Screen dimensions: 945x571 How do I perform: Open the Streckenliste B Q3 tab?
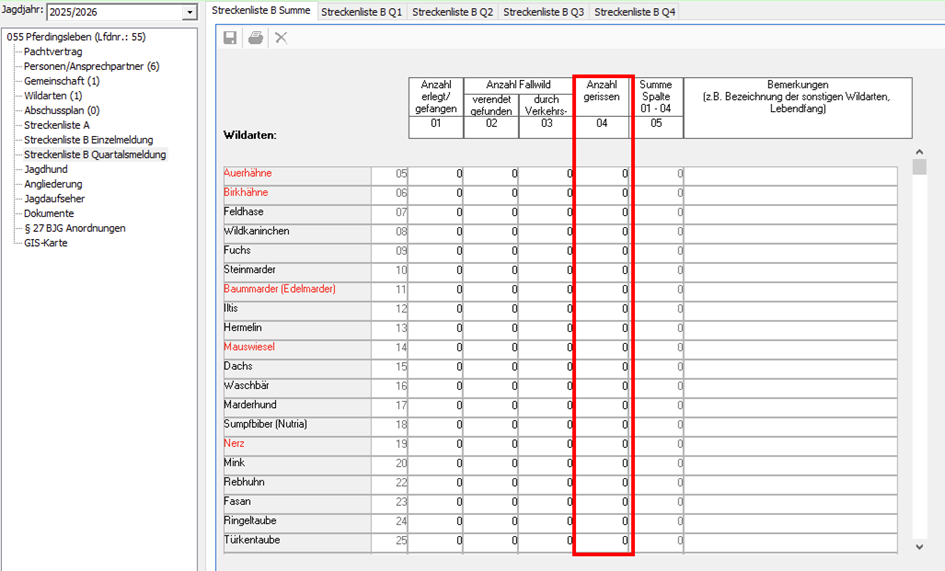[544, 12]
